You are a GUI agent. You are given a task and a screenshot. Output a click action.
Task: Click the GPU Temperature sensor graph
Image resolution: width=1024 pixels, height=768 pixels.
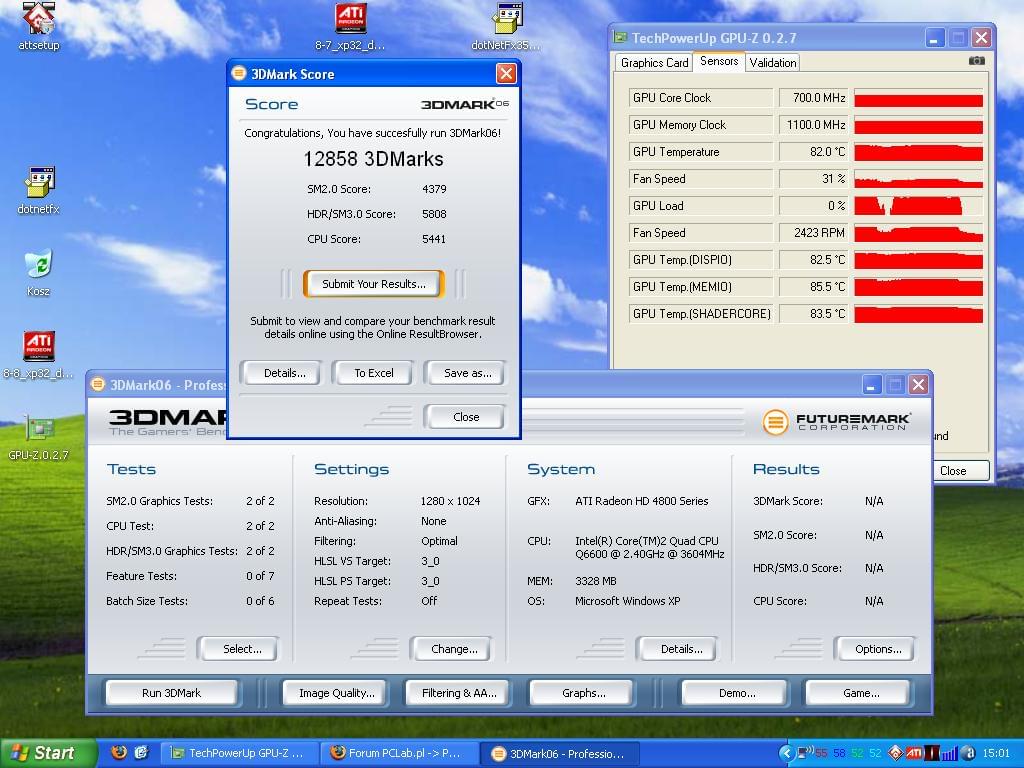(918, 152)
